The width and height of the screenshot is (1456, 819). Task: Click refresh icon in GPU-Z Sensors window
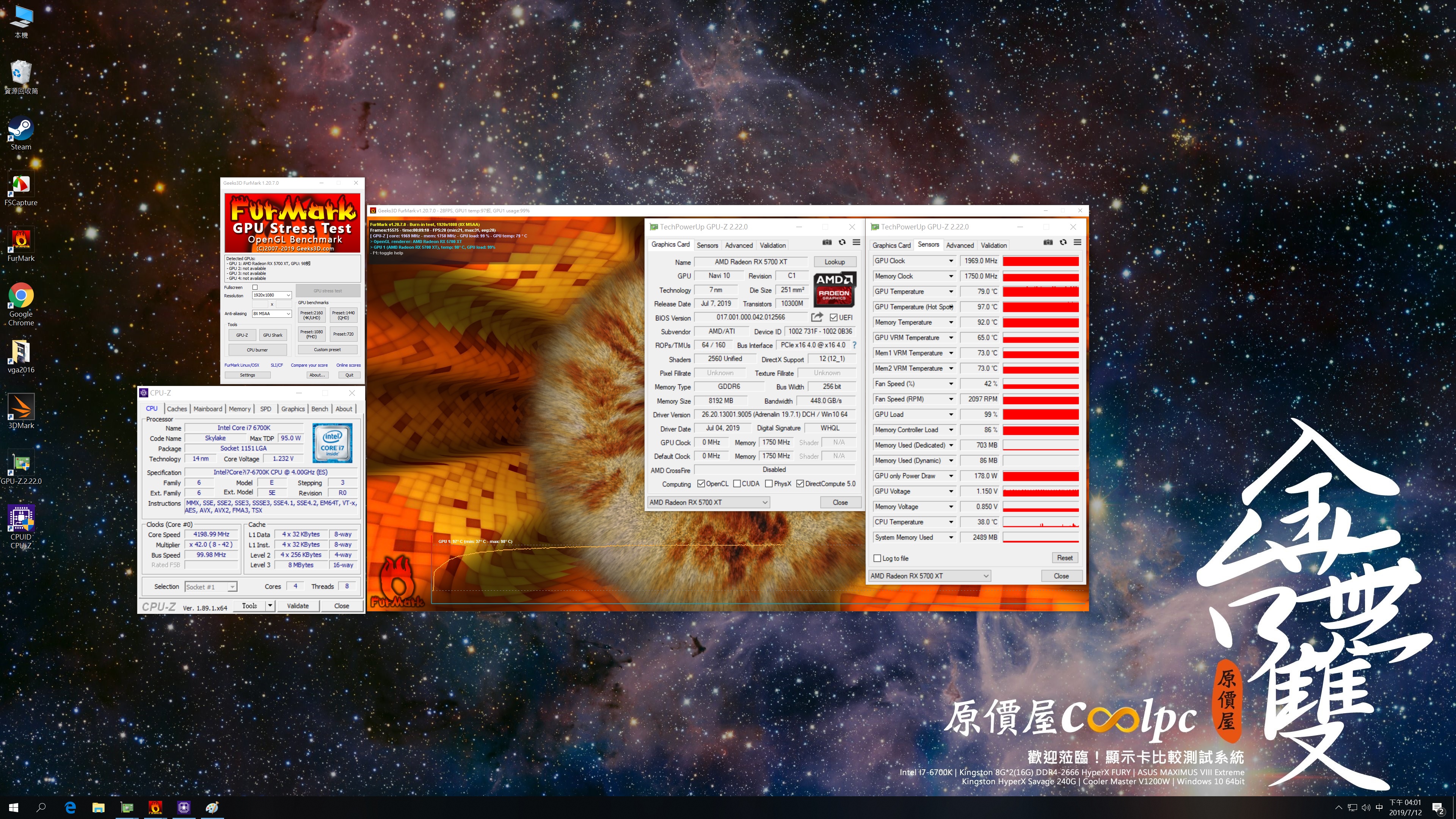(x=1063, y=243)
